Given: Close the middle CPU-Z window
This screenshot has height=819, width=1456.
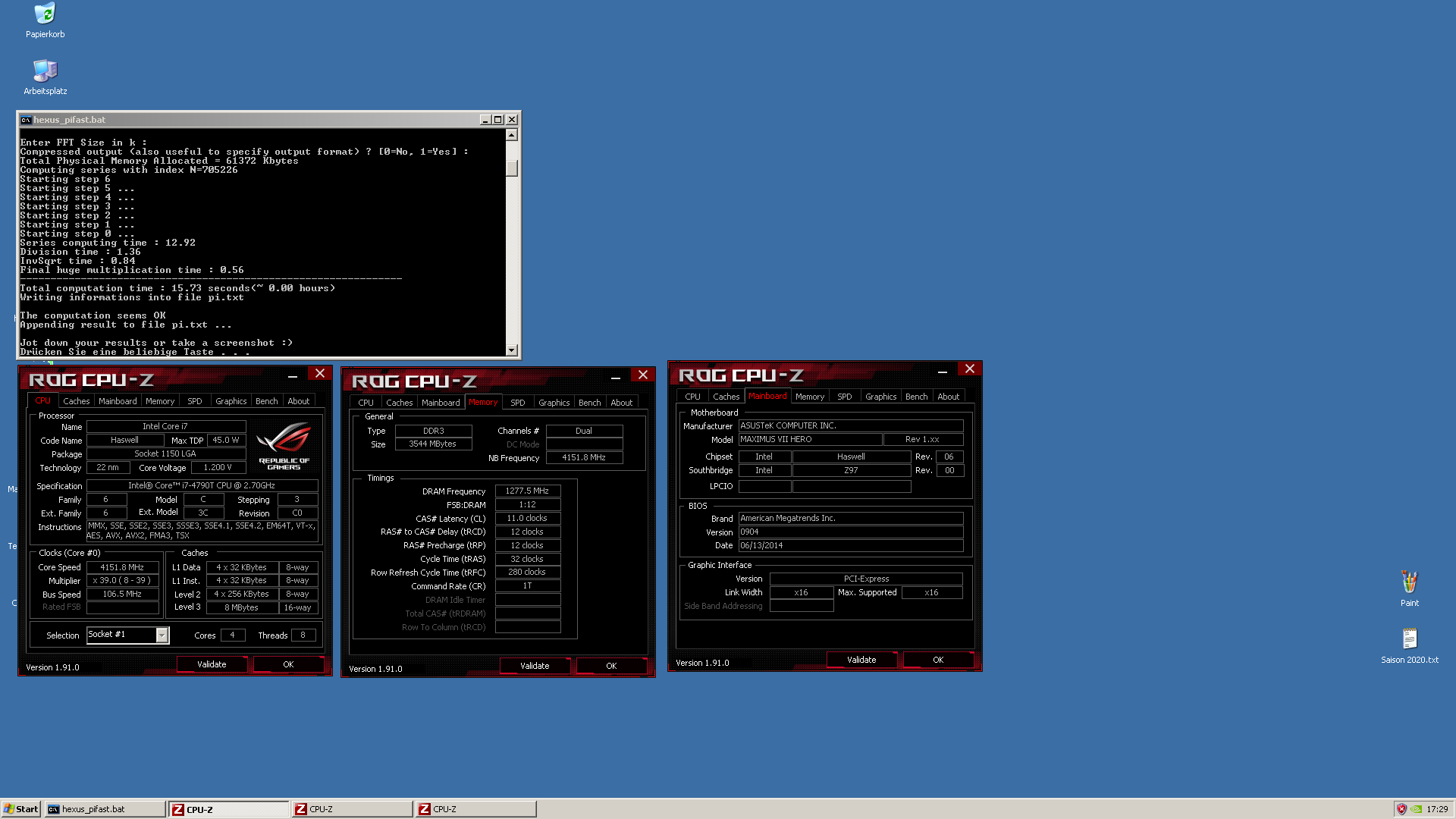Looking at the screenshot, I should pos(643,375).
